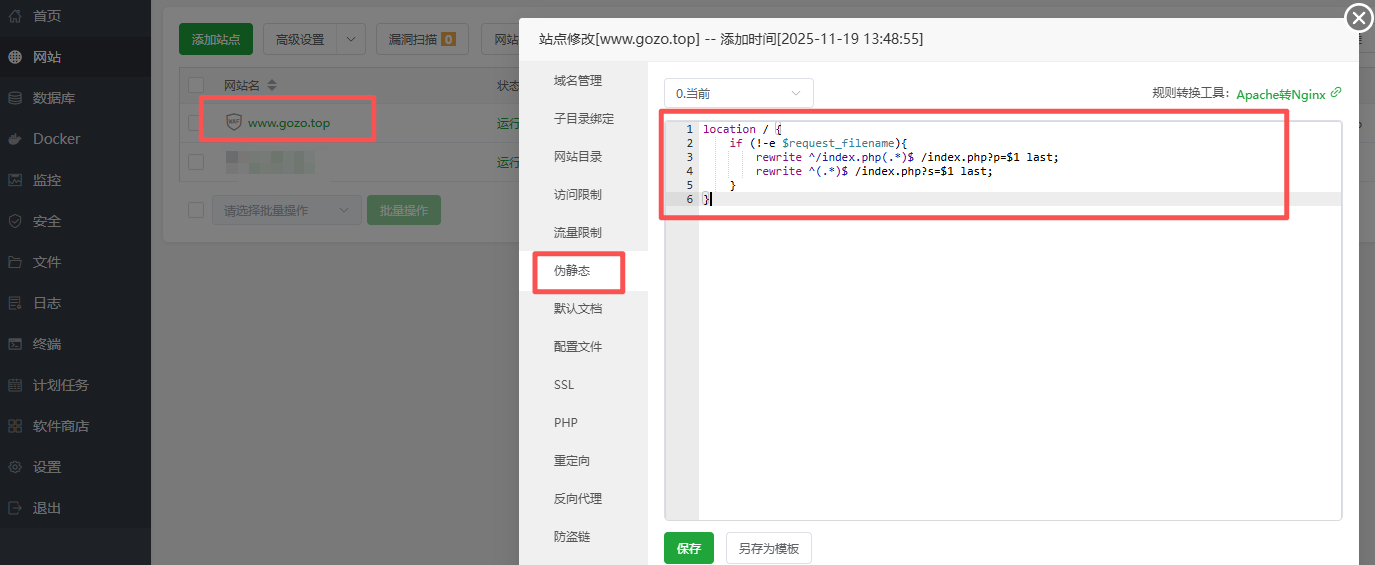Click the WAF shield icon beside www.gozo.top

click(x=234, y=122)
